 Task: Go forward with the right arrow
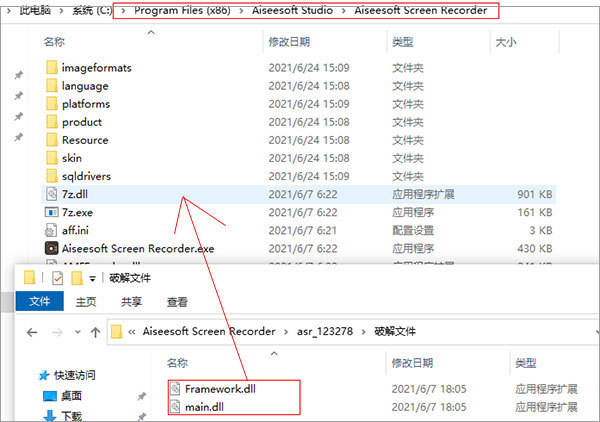click(57, 332)
